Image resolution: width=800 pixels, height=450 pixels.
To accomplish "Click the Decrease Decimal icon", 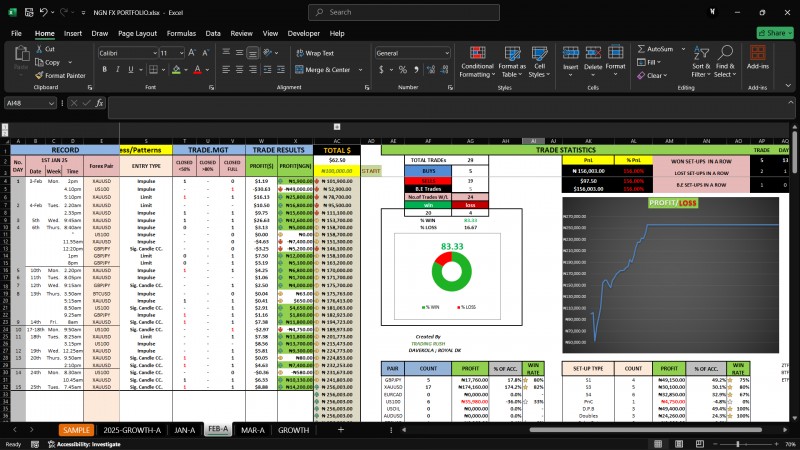I will (x=444, y=69).
